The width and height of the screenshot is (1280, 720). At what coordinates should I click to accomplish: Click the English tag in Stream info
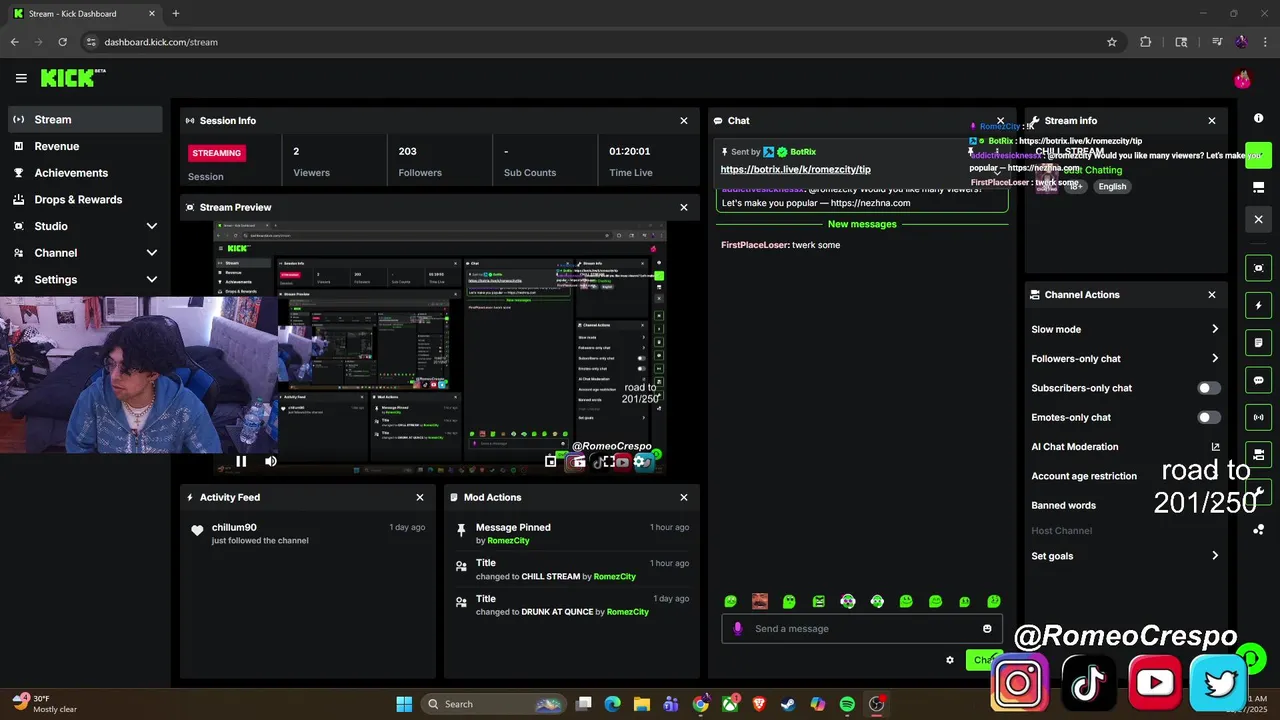(1111, 186)
